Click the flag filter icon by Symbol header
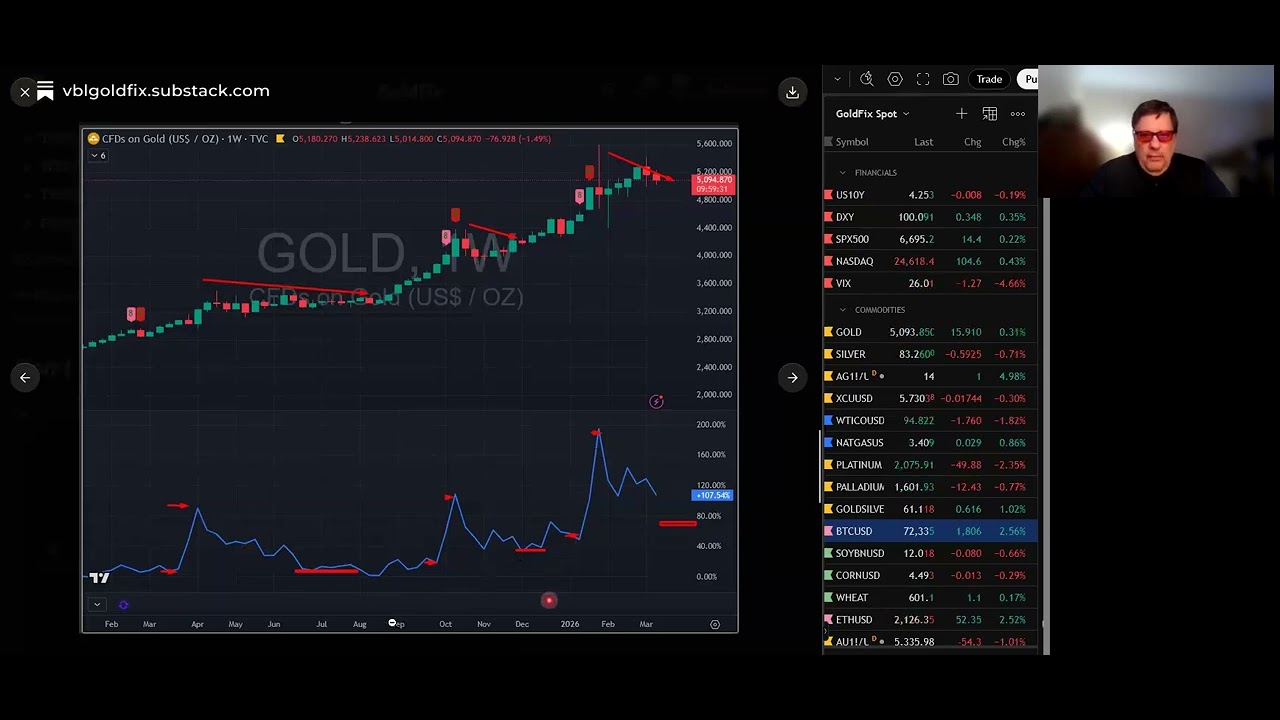1280x720 pixels. [828, 142]
